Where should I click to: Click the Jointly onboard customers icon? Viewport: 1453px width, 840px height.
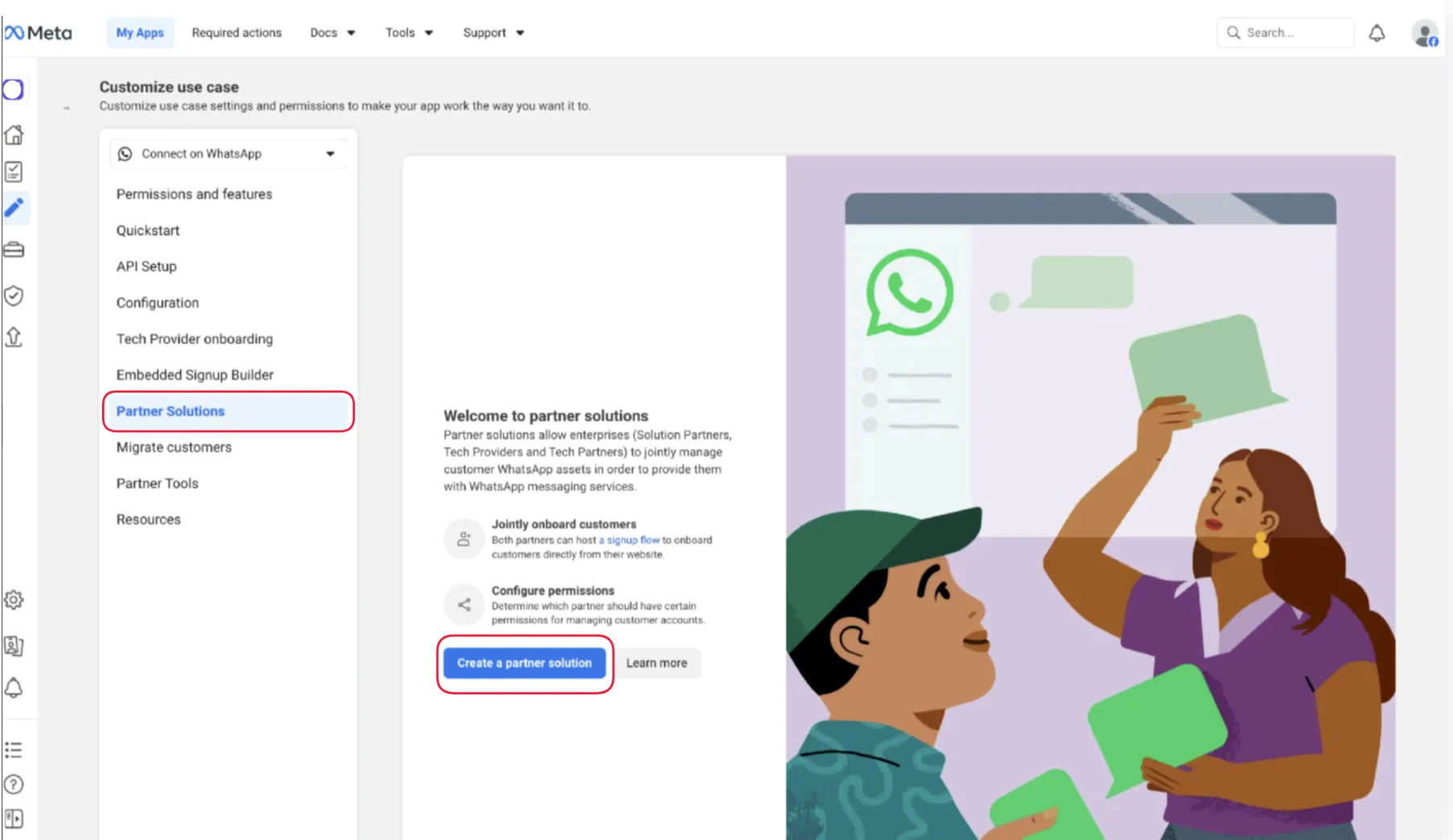click(464, 539)
